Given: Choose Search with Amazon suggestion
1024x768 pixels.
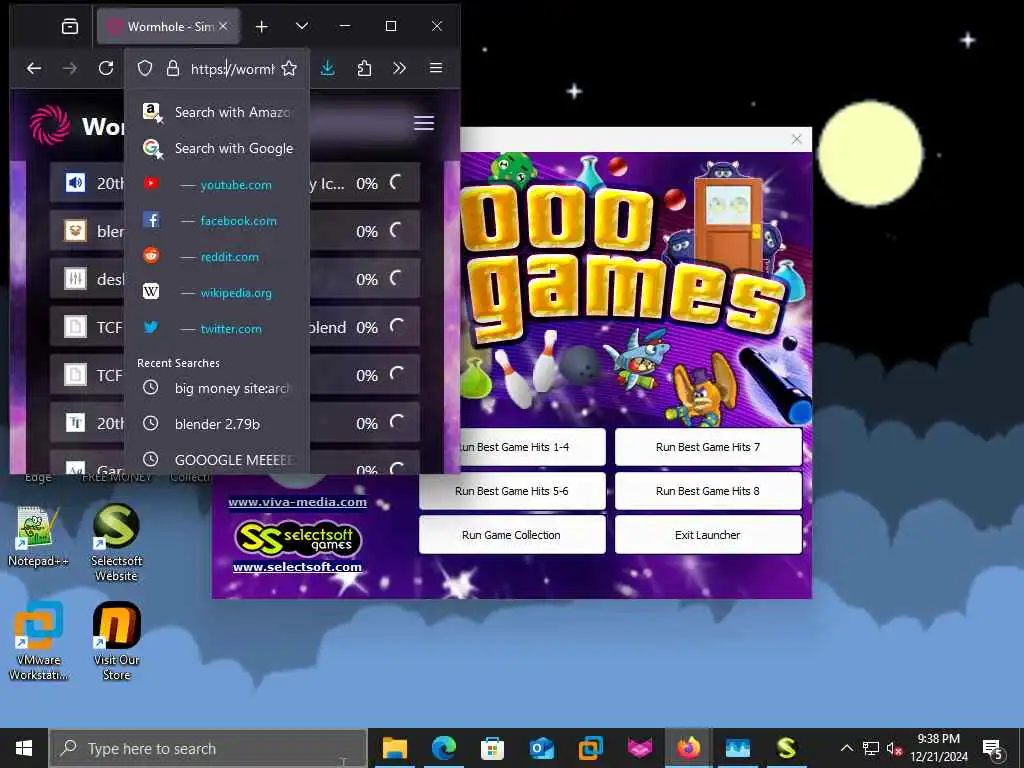Looking at the screenshot, I should (x=217, y=112).
